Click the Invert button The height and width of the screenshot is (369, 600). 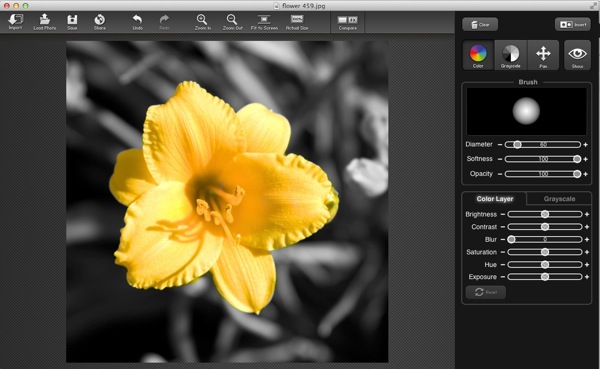pyautogui.click(x=573, y=24)
